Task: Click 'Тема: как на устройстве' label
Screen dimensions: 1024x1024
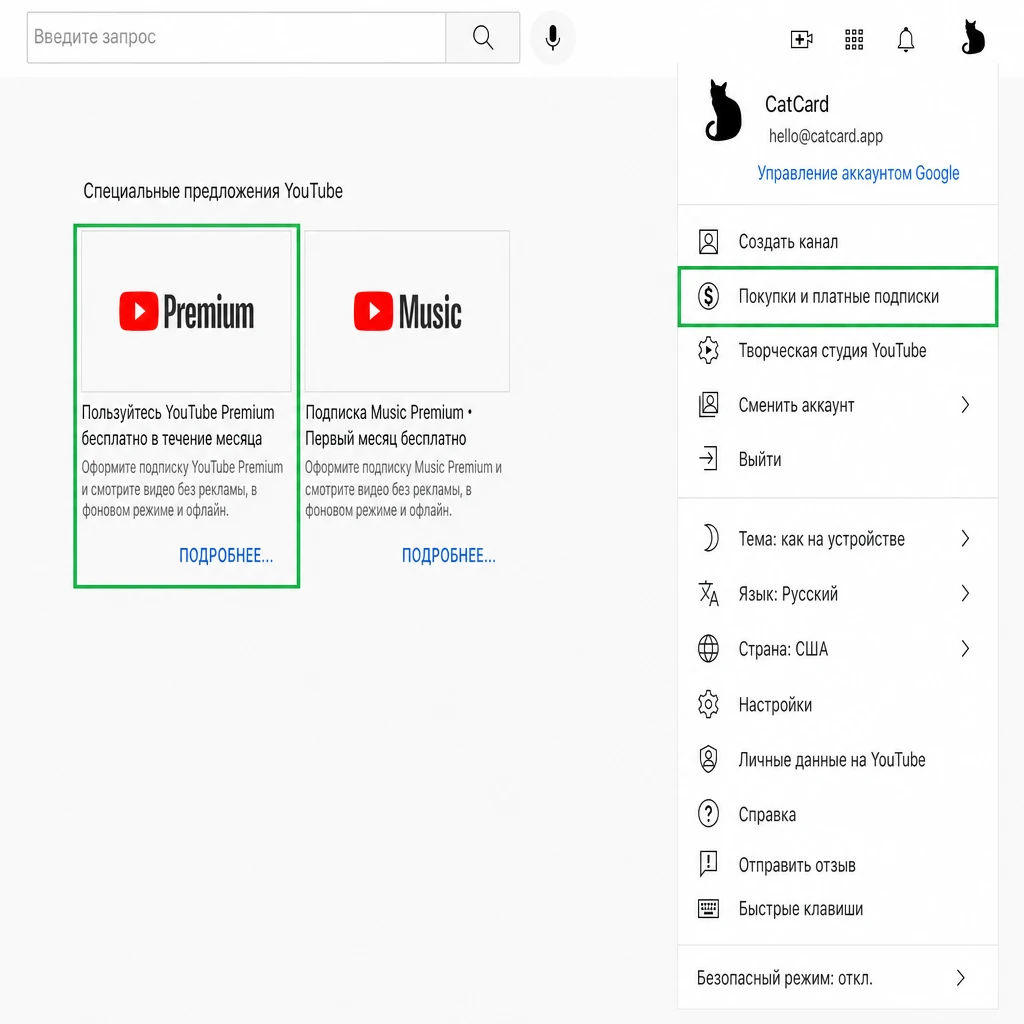Action: (x=822, y=539)
